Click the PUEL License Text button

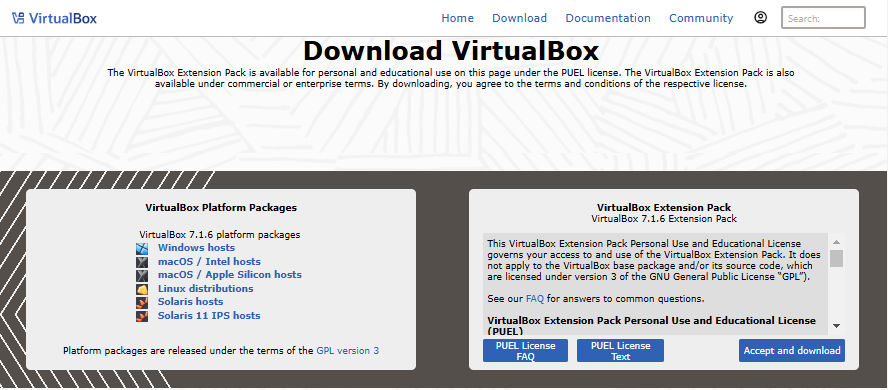[620, 351]
